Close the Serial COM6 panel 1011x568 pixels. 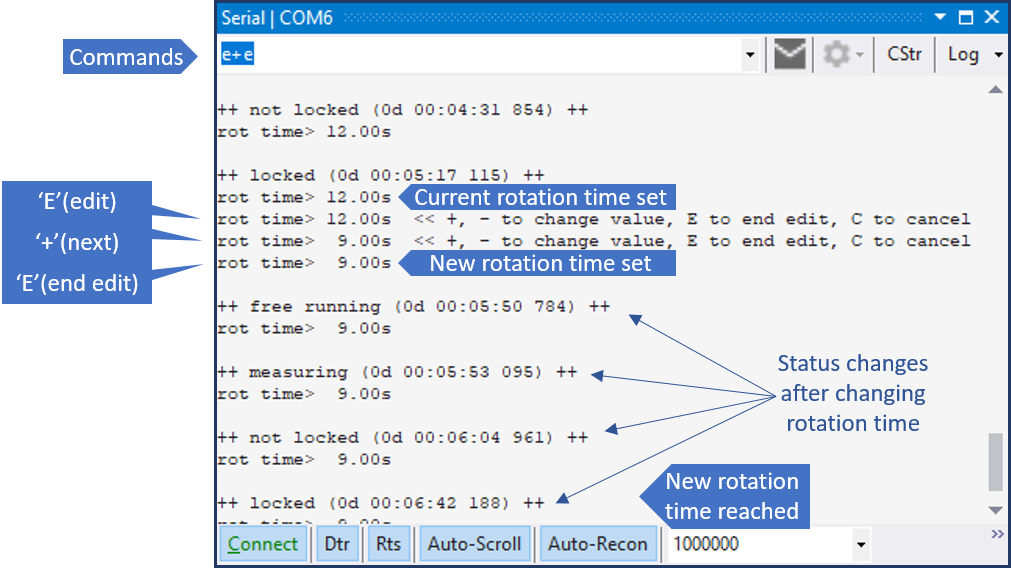tap(992, 17)
